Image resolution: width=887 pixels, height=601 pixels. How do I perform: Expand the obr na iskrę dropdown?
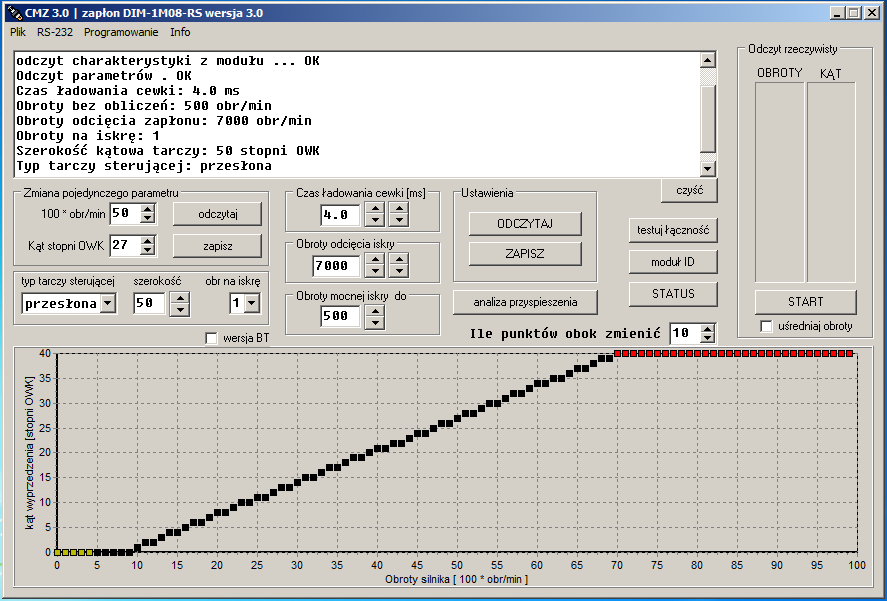pos(251,303)
